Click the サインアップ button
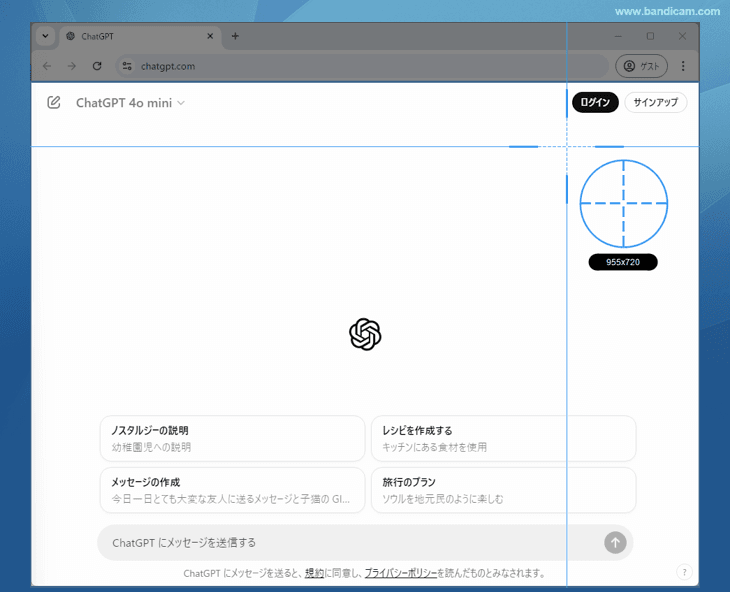 (x=656, y=102)
